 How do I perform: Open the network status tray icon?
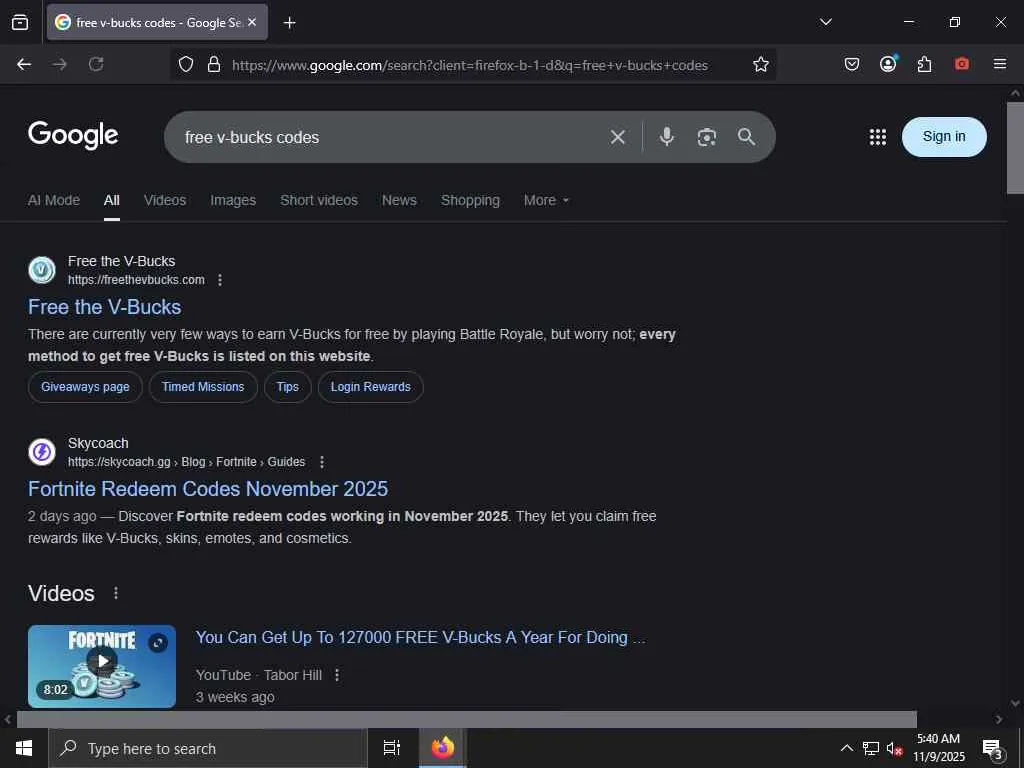pos(871,748)
